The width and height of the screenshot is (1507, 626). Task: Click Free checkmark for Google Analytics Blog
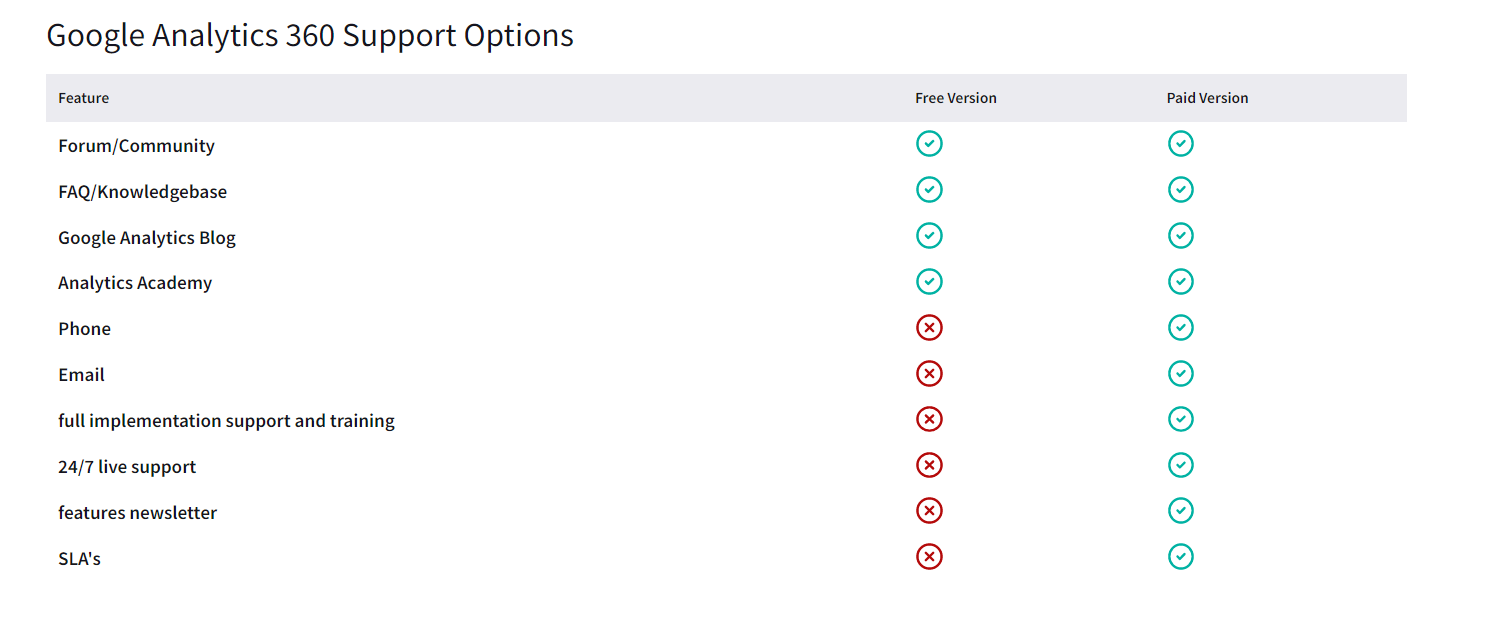[929, 236]
